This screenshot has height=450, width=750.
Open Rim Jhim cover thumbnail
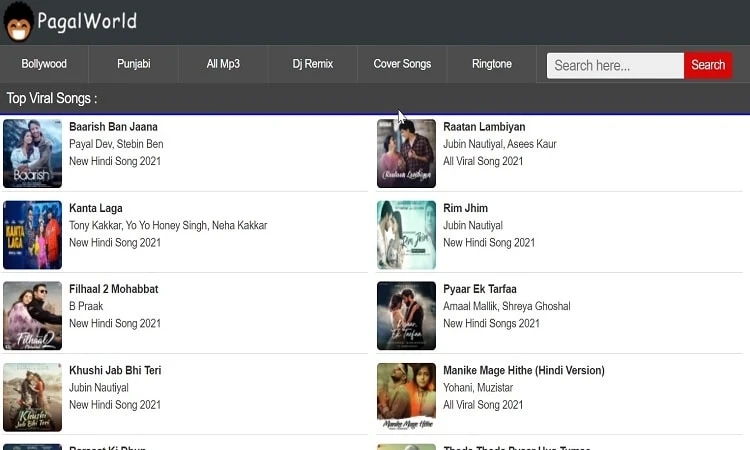[406, 235]
